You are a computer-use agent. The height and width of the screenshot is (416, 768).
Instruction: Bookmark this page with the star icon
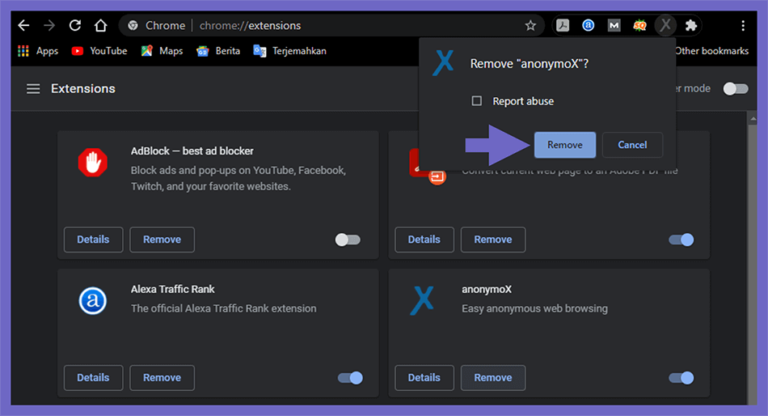point(530,25)
